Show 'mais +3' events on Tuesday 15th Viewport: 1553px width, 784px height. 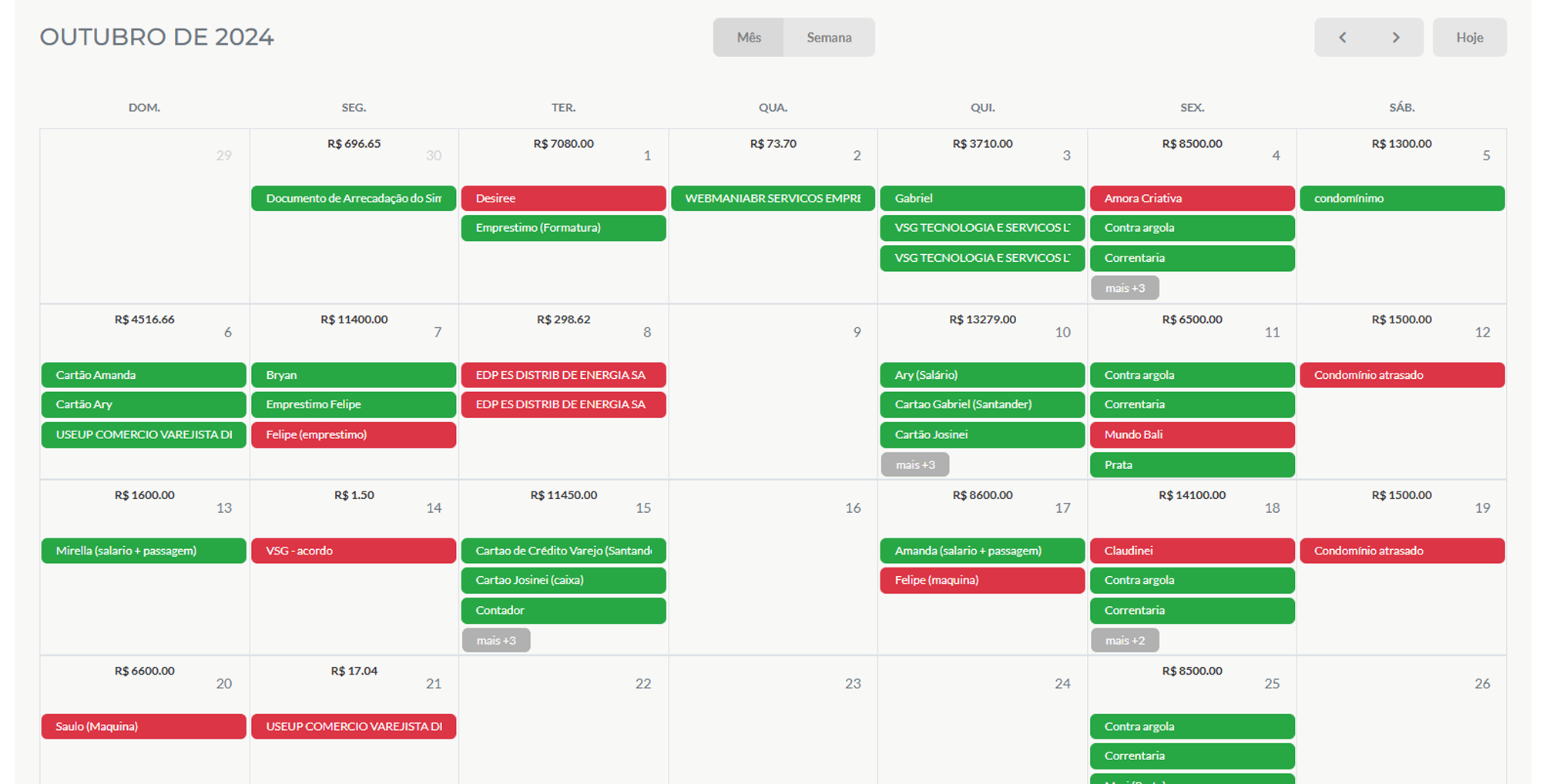(495, 640)
